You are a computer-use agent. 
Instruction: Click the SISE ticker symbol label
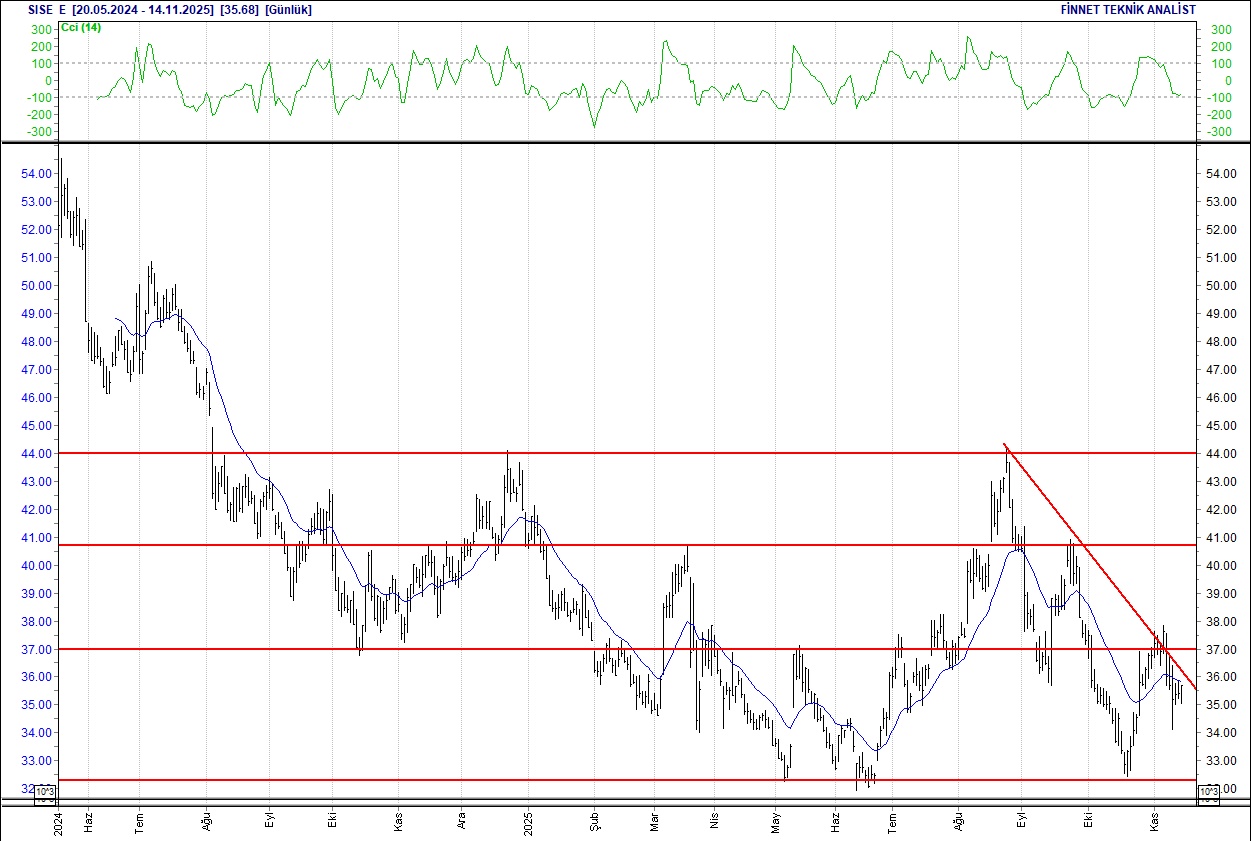(x=42, y=9)
